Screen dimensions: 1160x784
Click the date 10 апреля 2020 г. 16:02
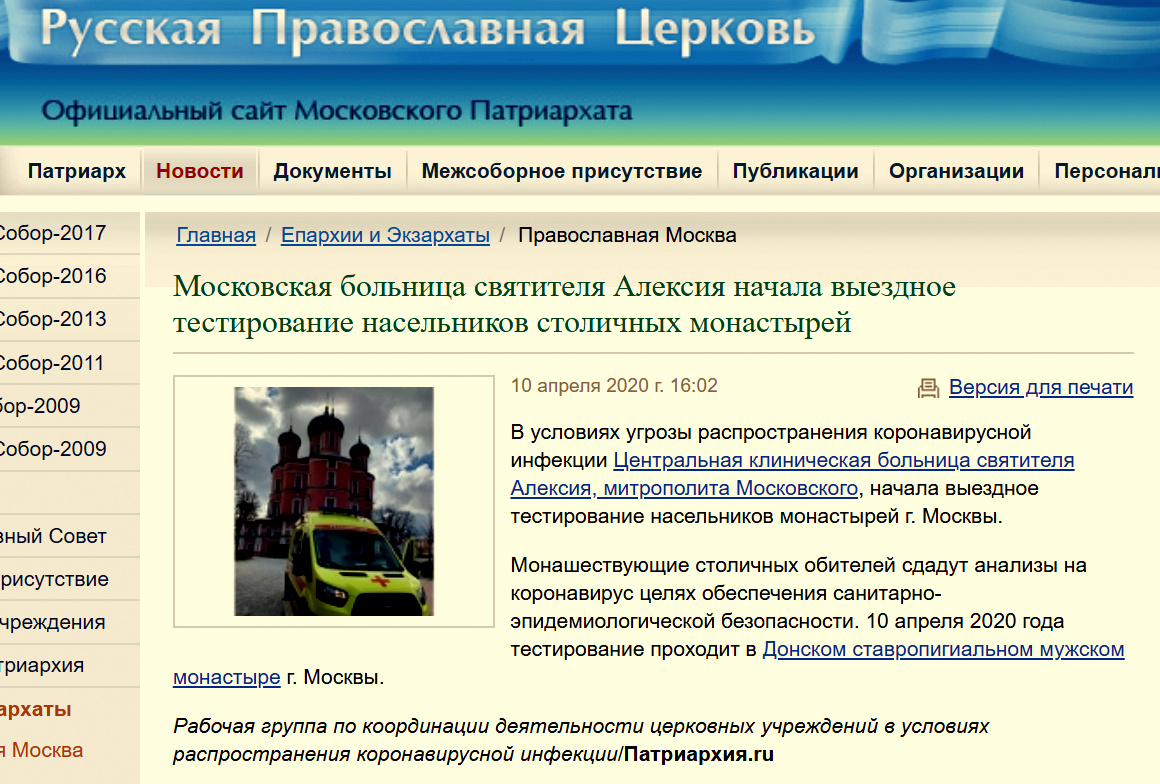(x=614, y=385)
